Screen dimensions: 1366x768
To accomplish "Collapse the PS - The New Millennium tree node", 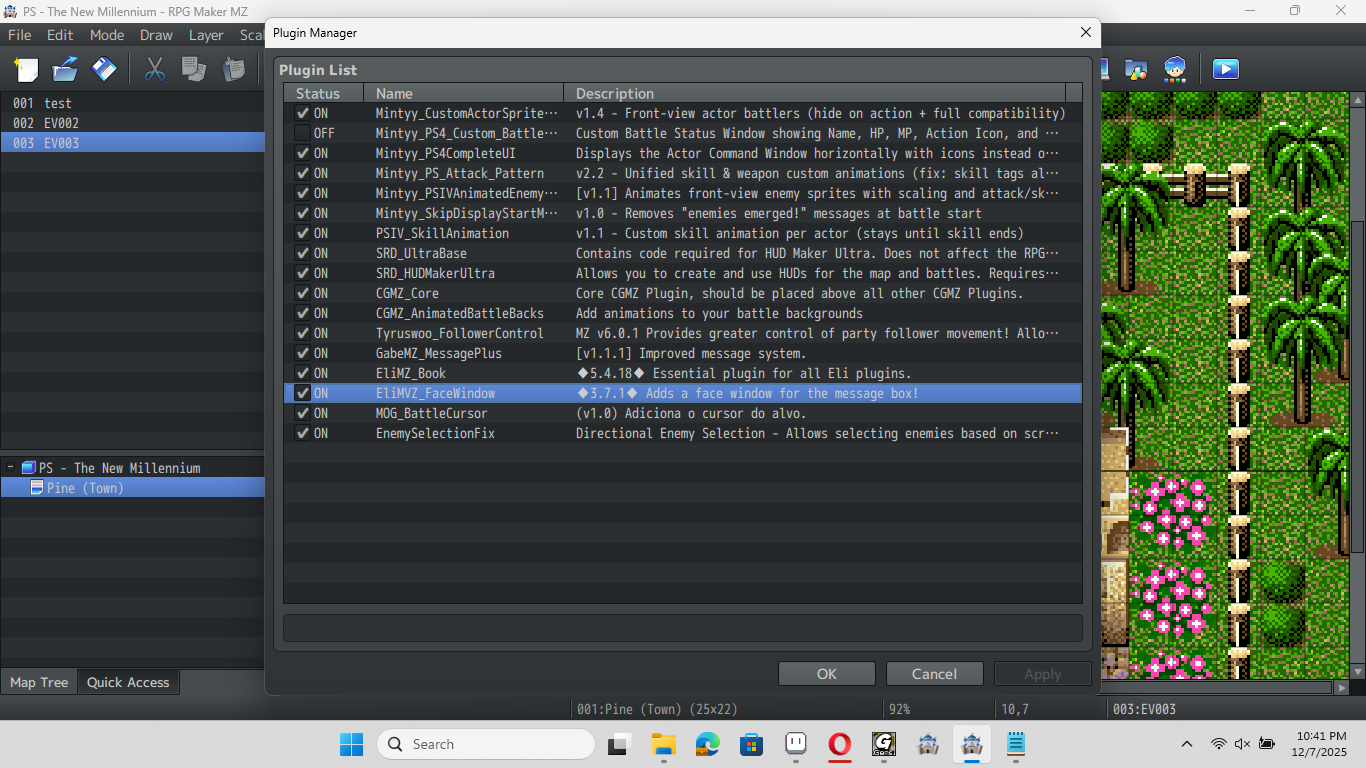I will [x=10, y=467].
